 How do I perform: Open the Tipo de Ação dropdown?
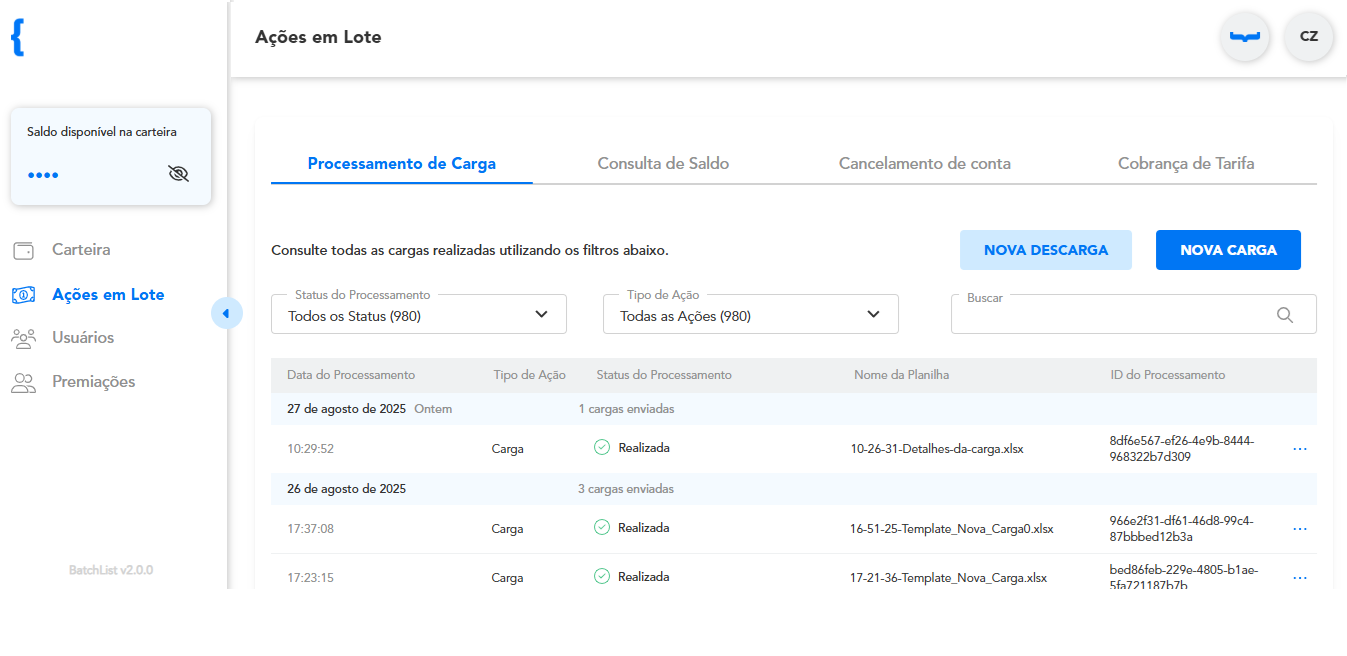pos(751,315)
